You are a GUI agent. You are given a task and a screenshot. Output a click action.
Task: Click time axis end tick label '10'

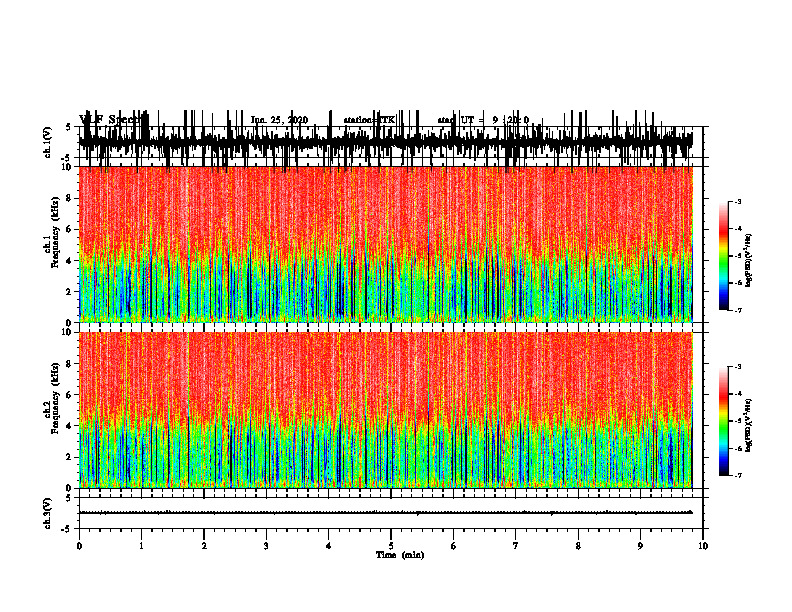pyautogui.click(x=703, y=546)
